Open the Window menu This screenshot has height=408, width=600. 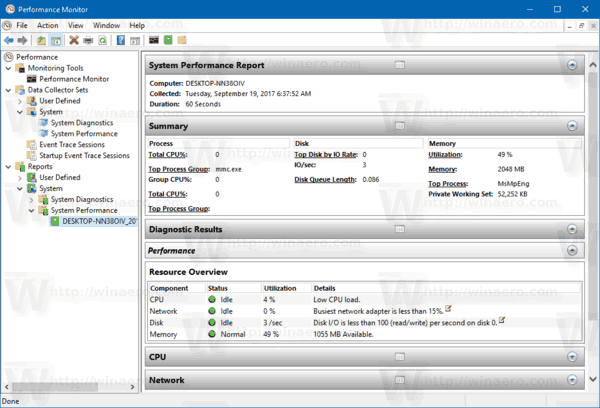(106, 26)
